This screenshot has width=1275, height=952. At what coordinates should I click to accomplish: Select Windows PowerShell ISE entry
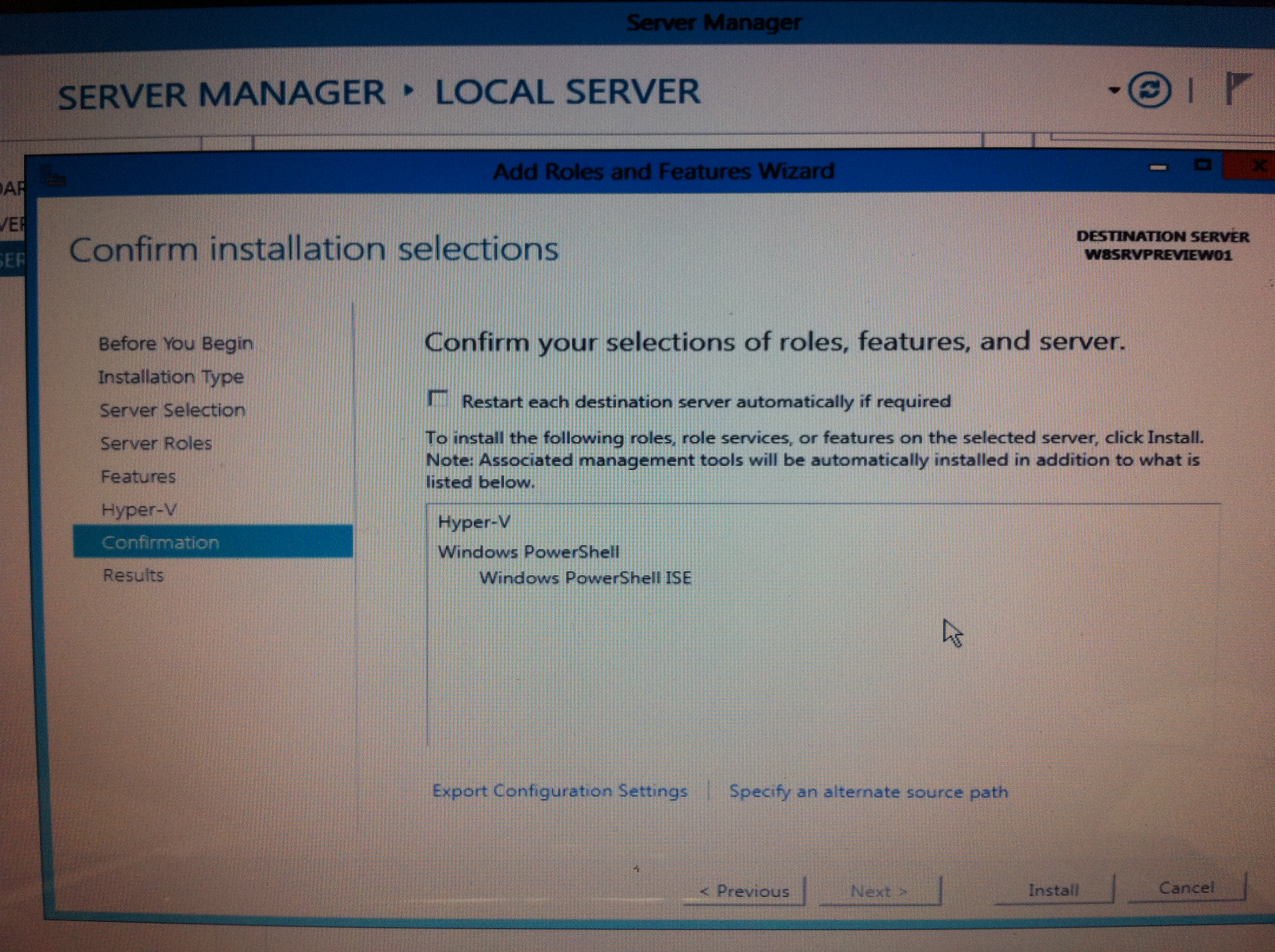point(585,577)
